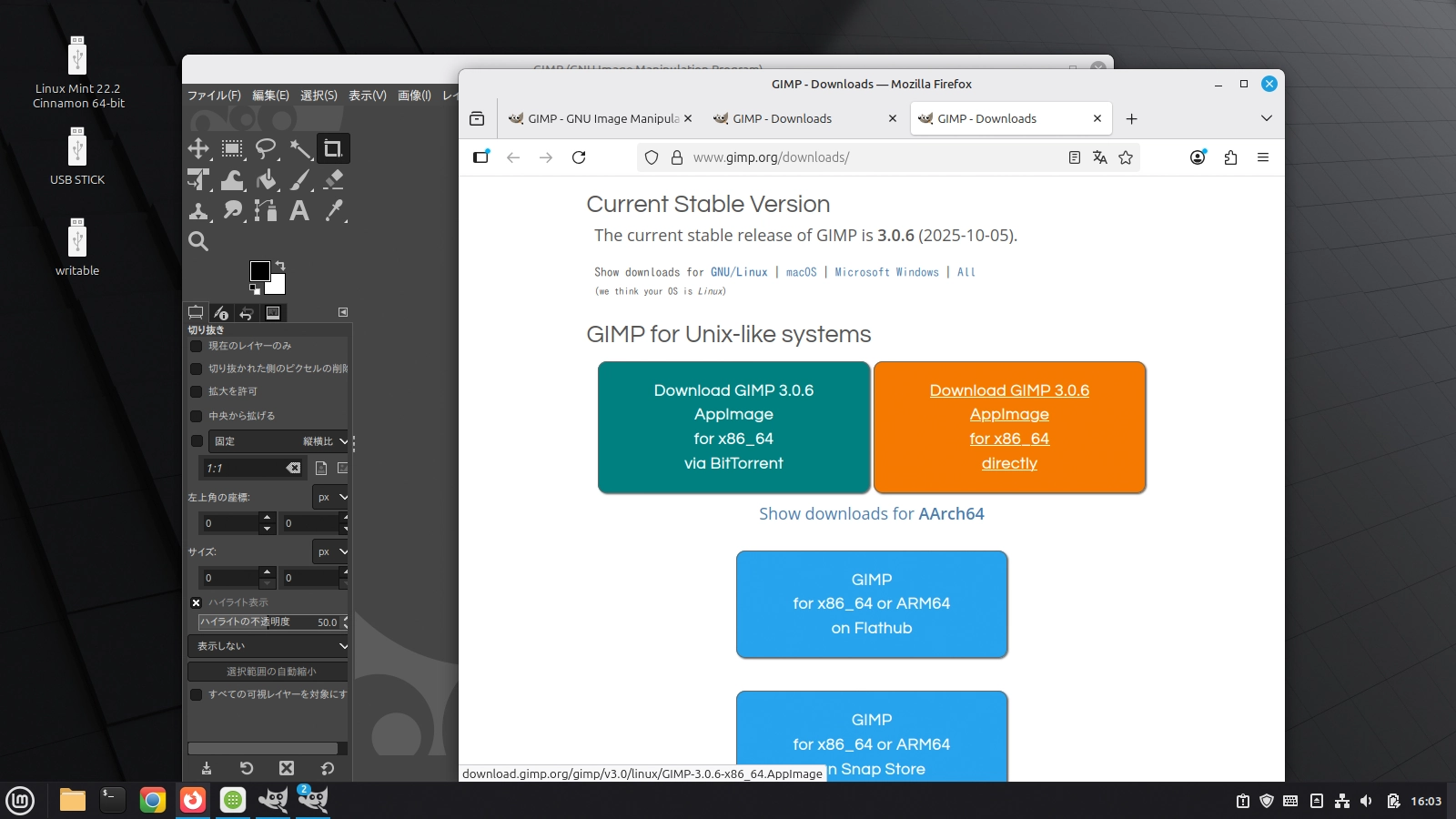Open the 左上角の座標 unit px dropdown
This screenshot has width=1456, height=819.
pos(331,497)
